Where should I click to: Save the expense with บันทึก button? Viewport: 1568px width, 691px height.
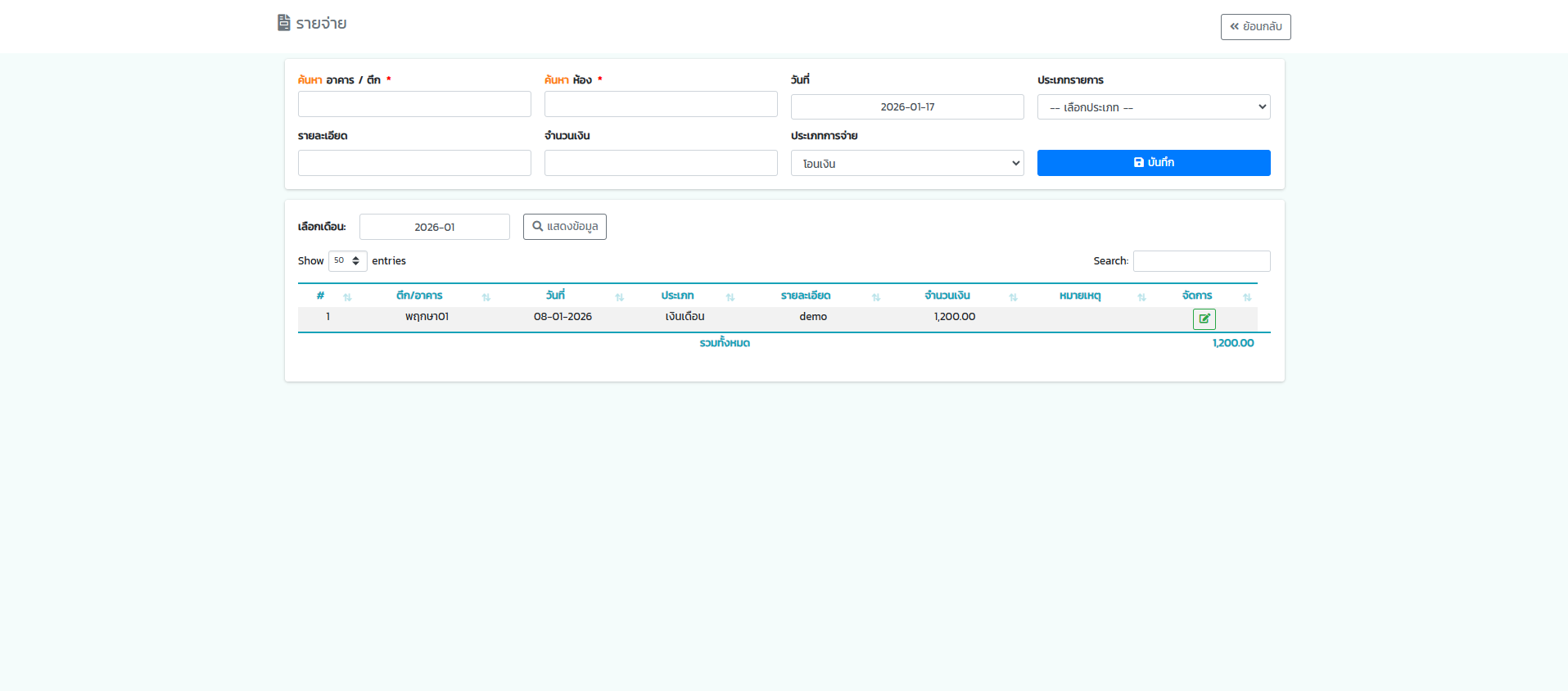(1154, 163)
